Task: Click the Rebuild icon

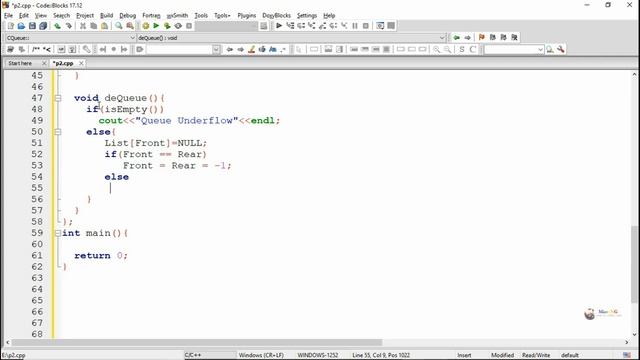Action: click(178, 26)
